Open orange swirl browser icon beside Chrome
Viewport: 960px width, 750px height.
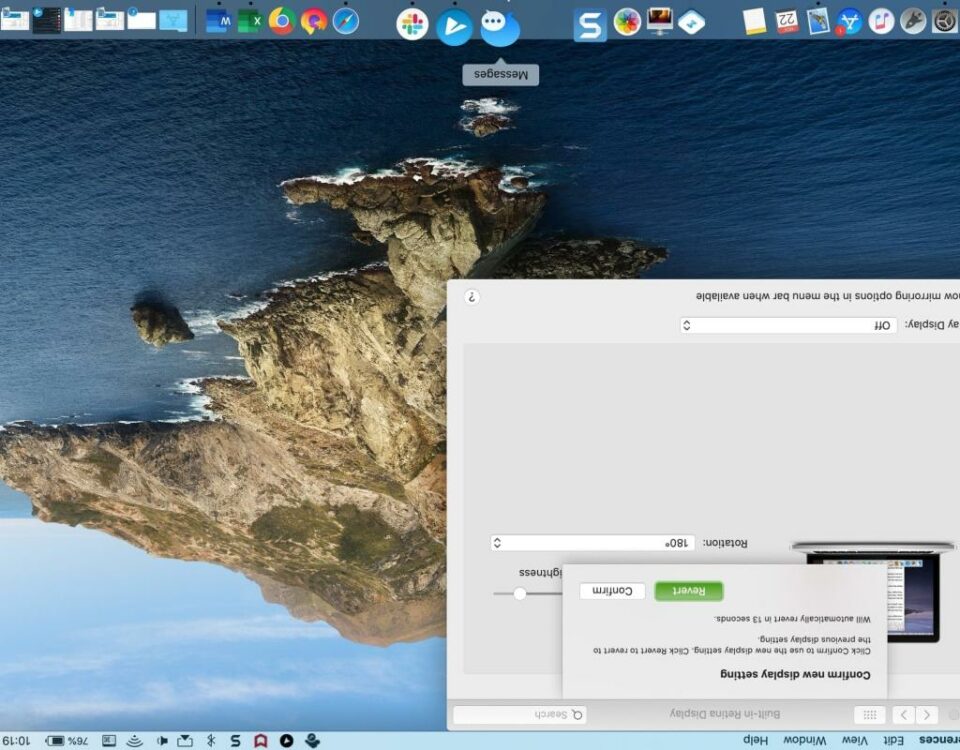pyautogui.click(x=313, y=21)
